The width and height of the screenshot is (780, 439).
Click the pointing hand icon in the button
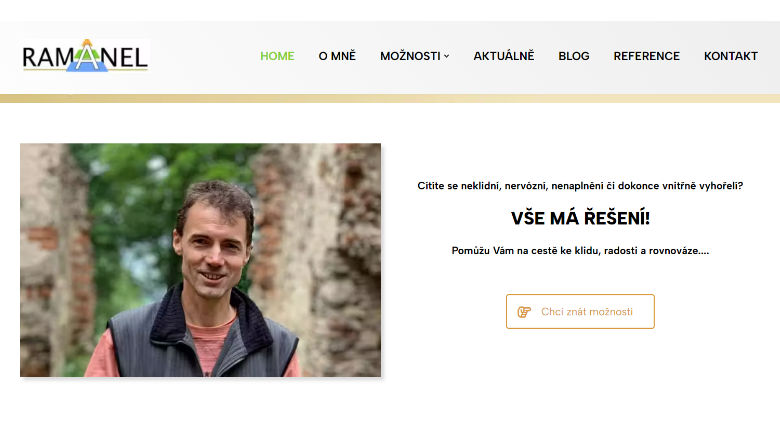point(524,312)
